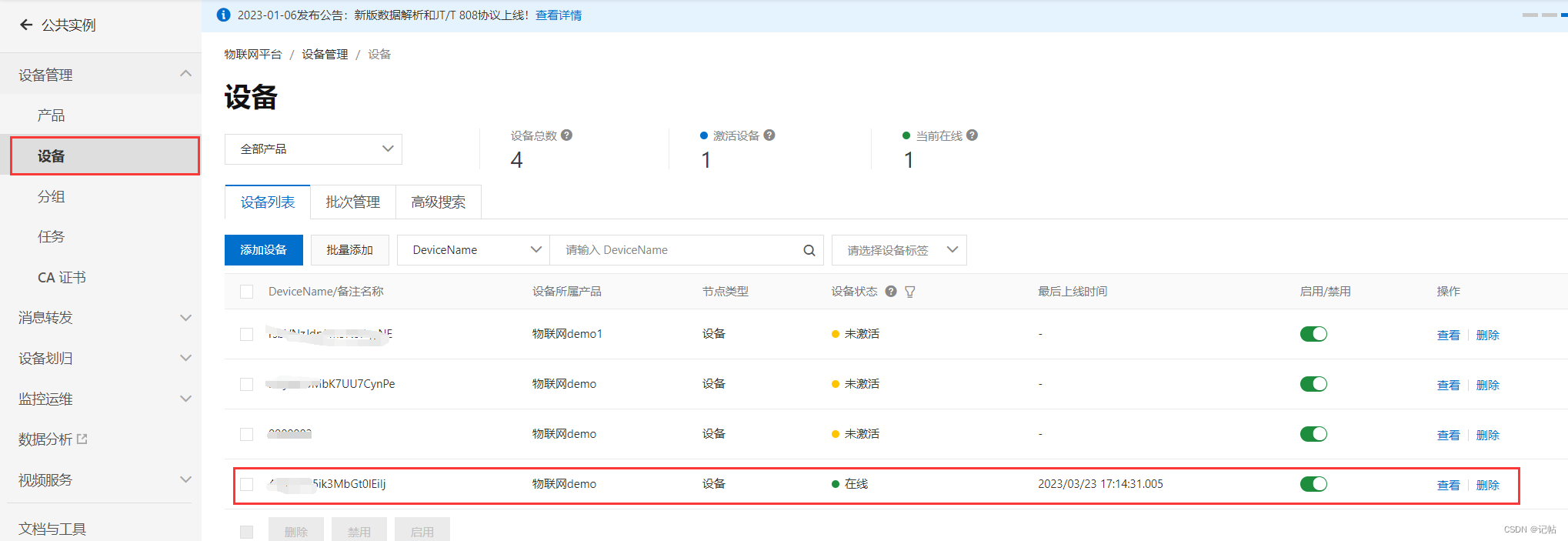This screenshot has height=541, width=1568.
Task: Click the search magnifier icon in DeviceName field
Action: tap(809, 250)
